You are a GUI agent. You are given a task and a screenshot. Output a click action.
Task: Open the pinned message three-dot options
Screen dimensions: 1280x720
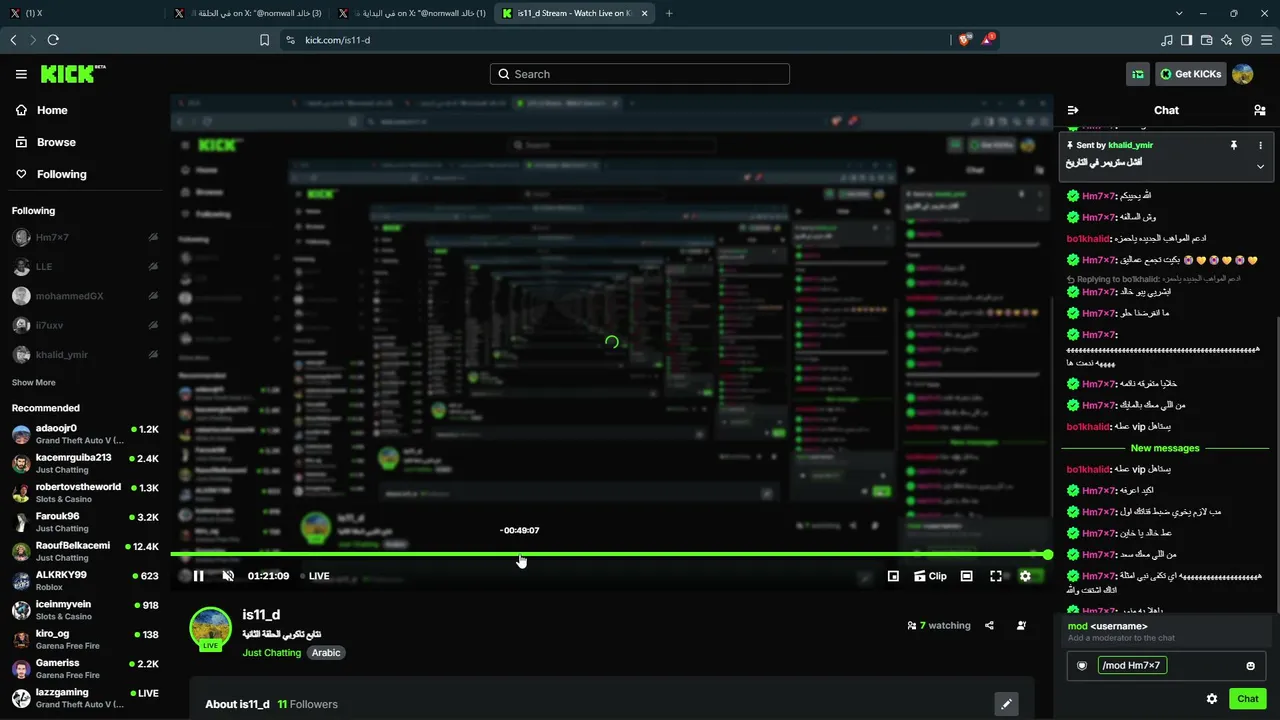point(1260,145)
